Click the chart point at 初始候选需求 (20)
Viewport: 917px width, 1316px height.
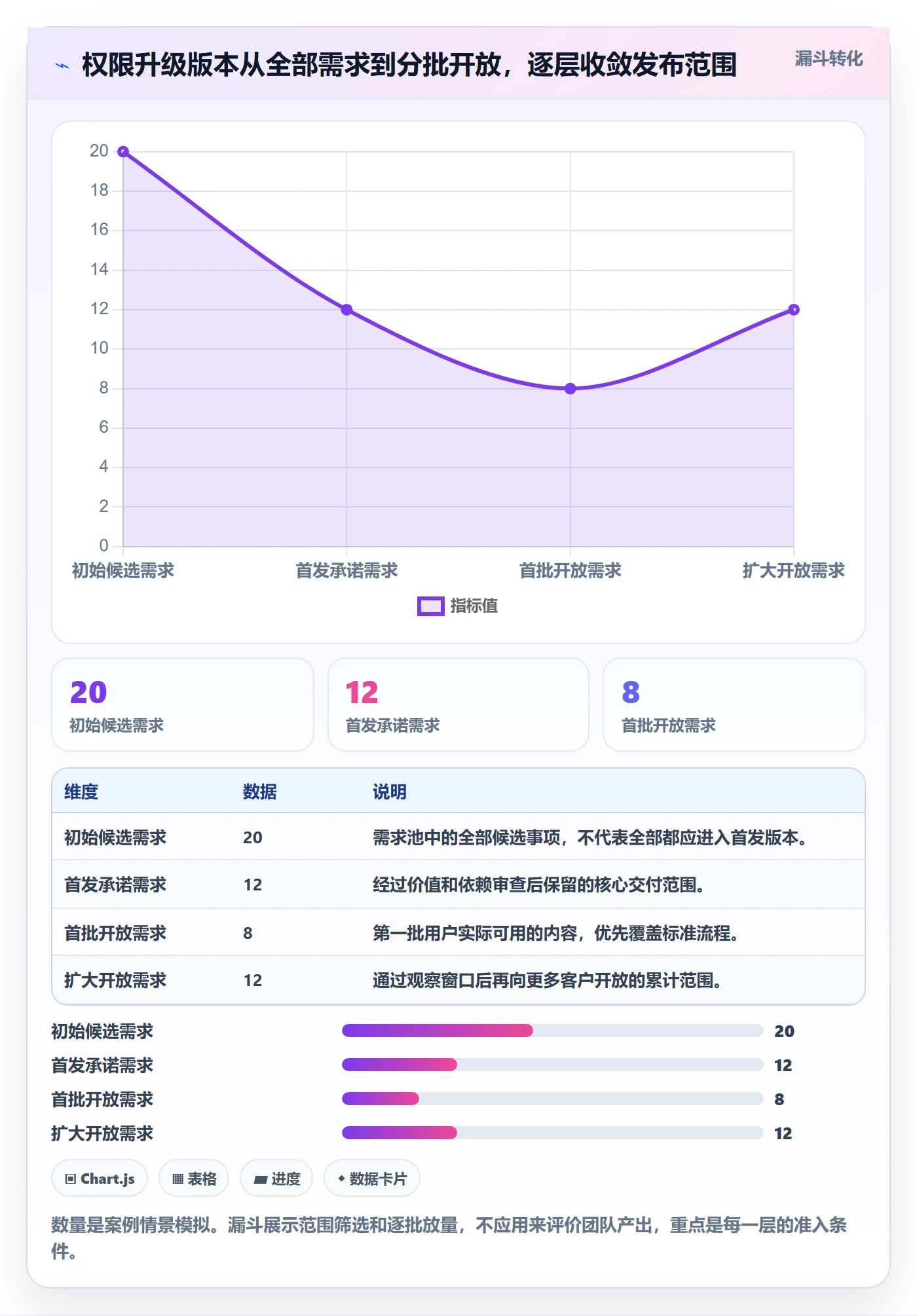point(123,152)
